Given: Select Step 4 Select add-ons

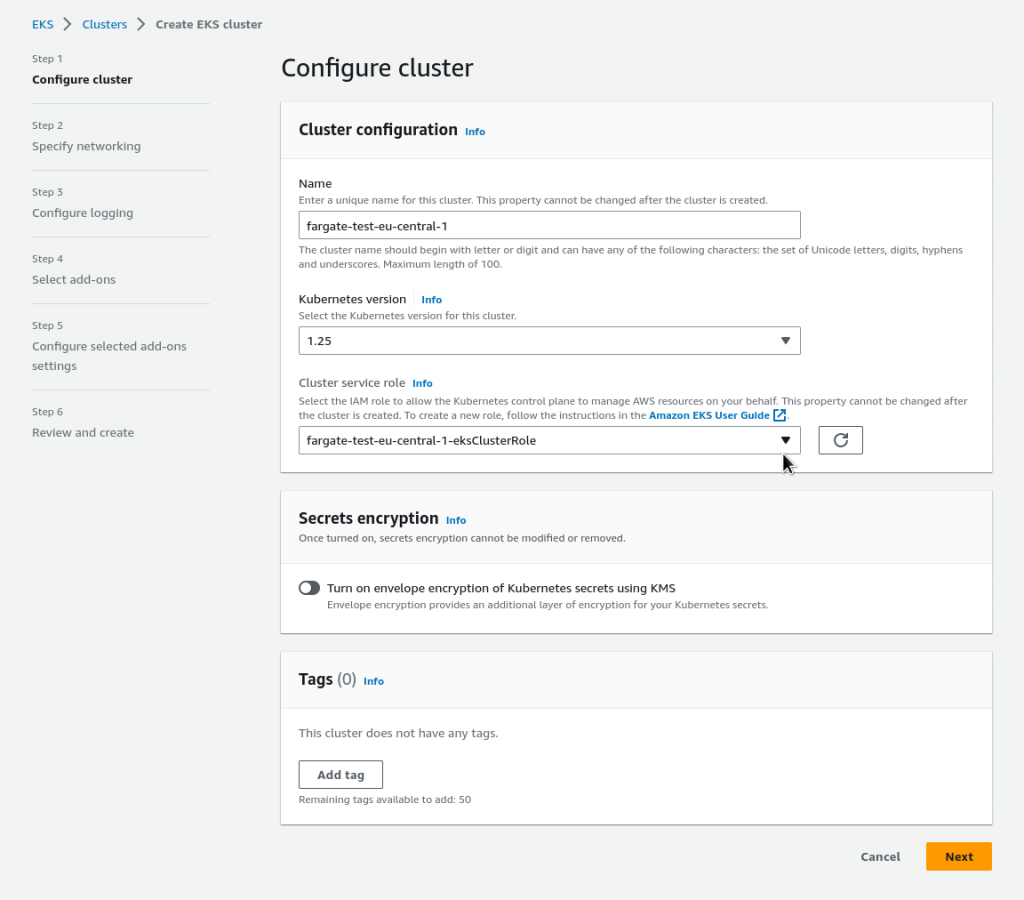Looking at the screenshot, I should point(75,279).
